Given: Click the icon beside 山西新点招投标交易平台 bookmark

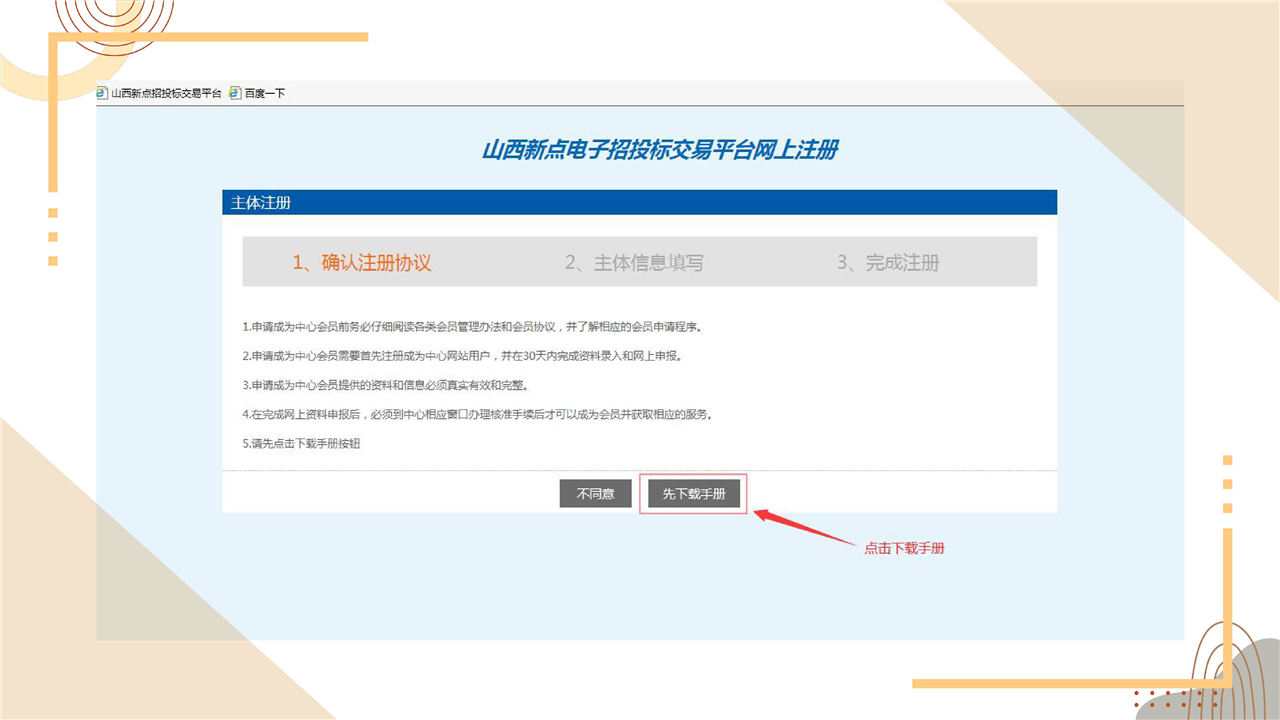Looking at the screenshot, I should (x=102, y=93).
